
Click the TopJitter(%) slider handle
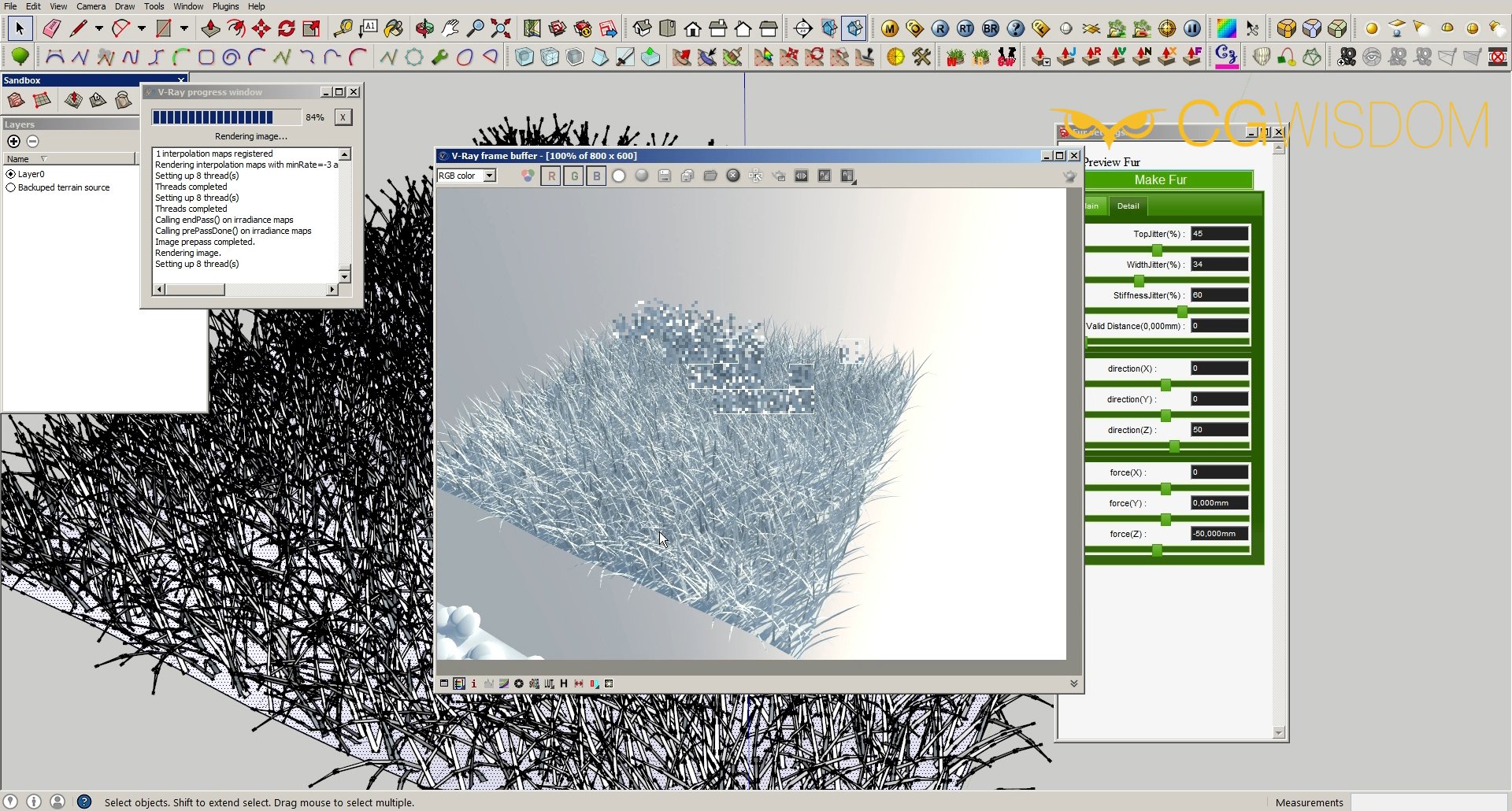tap(1157, 250)
